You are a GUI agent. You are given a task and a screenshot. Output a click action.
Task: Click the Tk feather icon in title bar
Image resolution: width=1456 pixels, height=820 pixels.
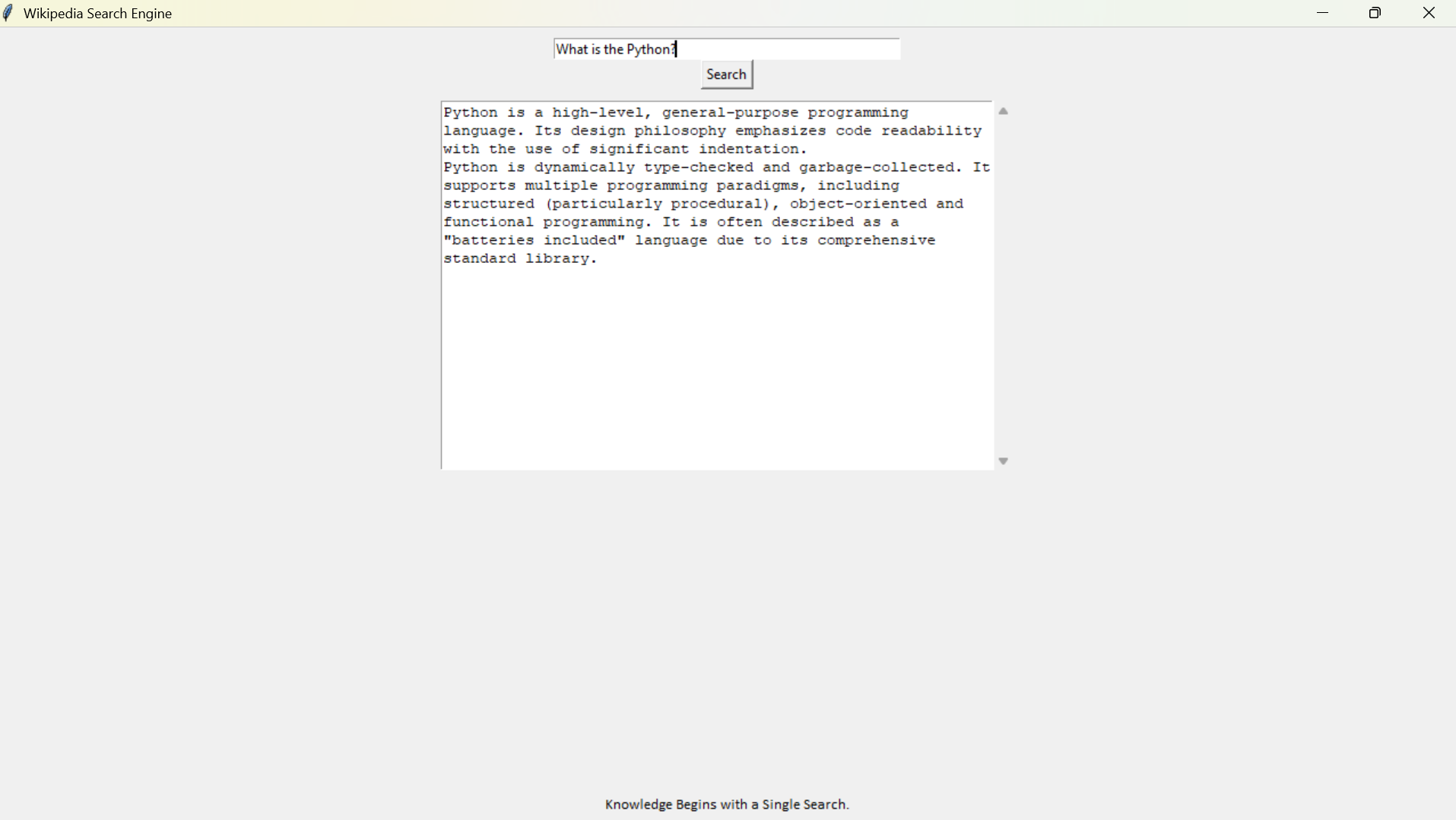click(8, 13)
